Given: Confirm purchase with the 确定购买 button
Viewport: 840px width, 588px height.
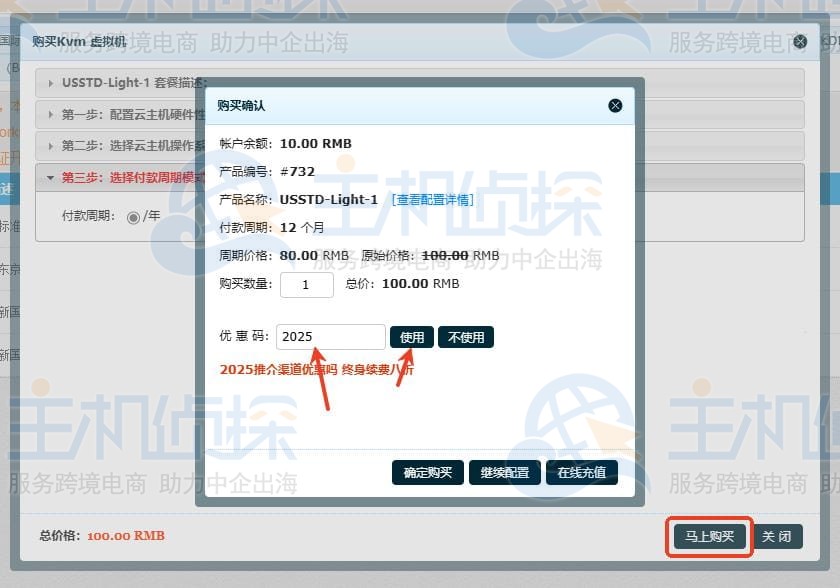Looking at the screenshot, I should pyautogui.click(x=427, y=473).
